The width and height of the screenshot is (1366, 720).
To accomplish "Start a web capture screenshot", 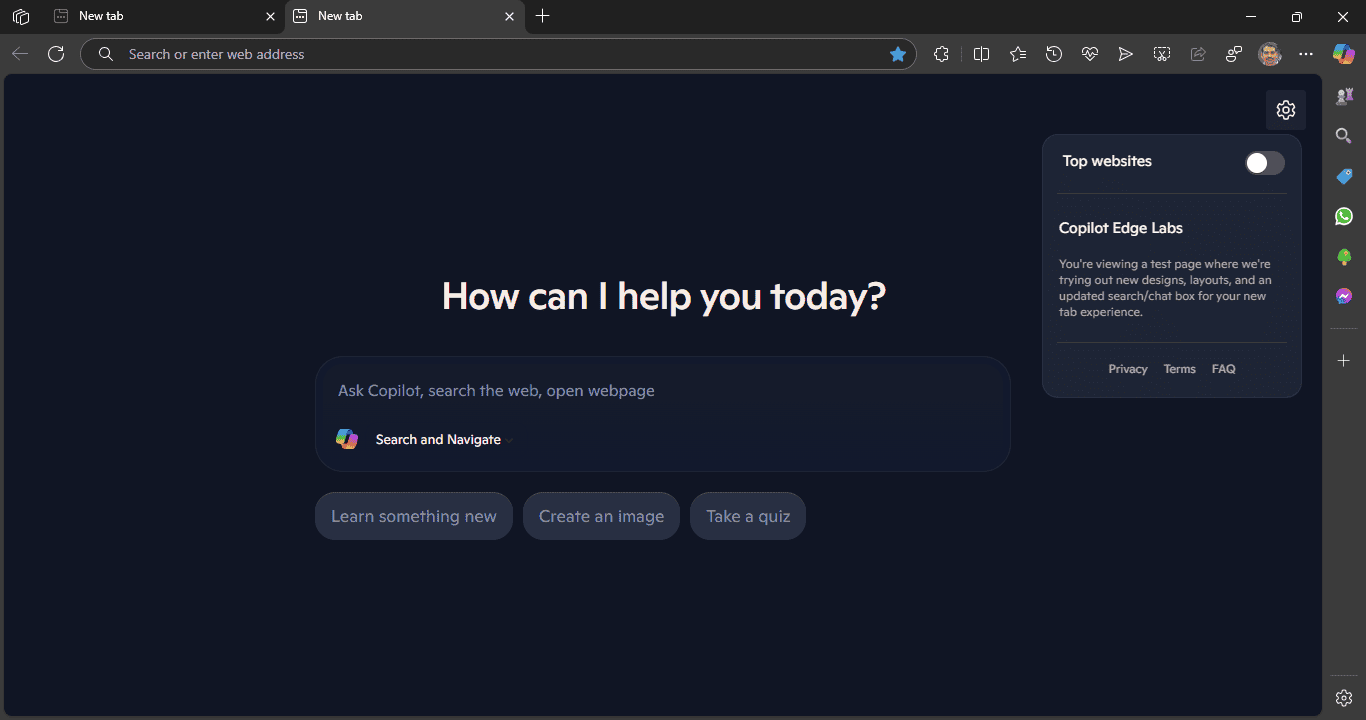I will 1162,54.
